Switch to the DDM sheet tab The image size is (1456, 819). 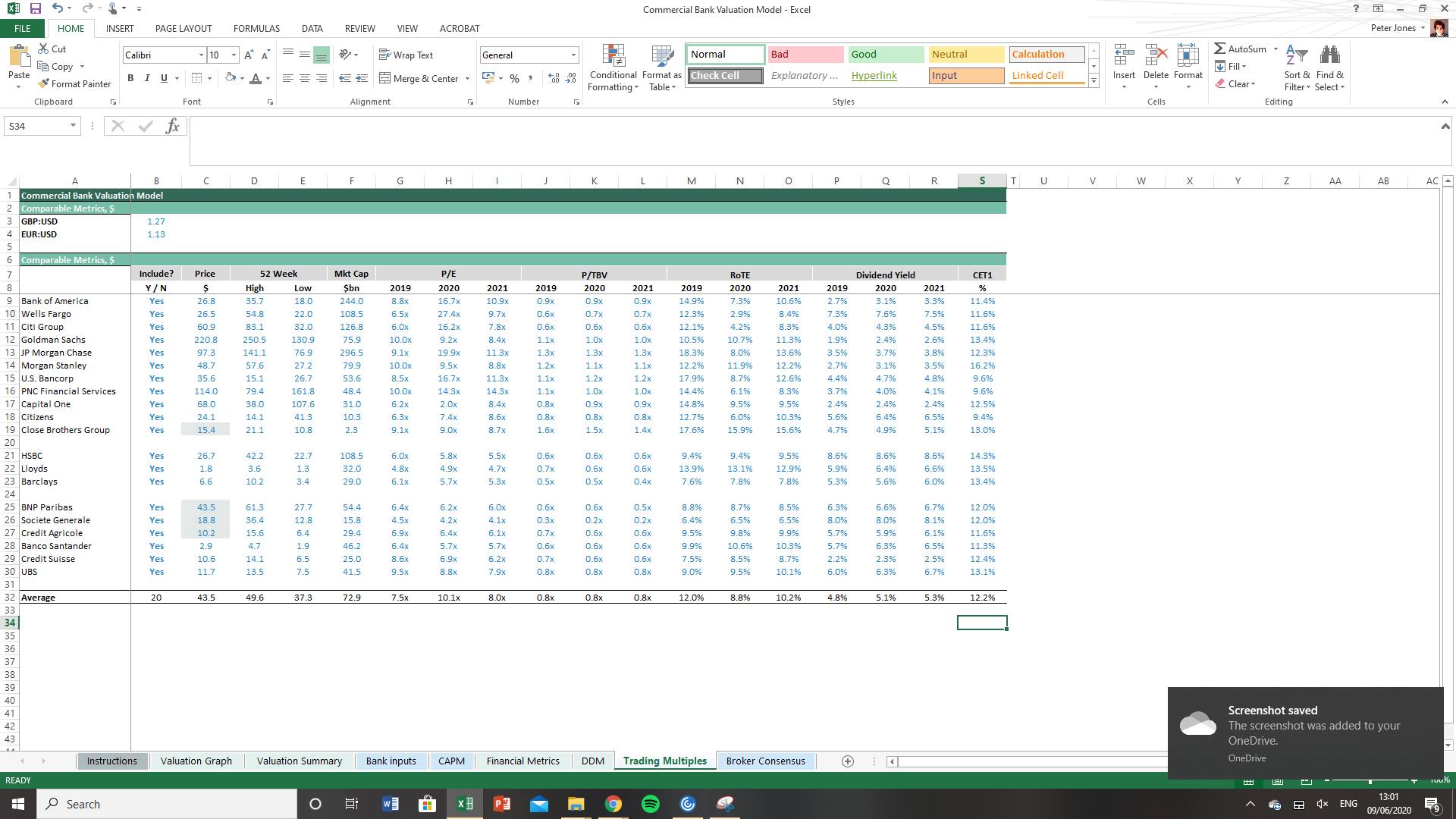click(x=593, y=761)
